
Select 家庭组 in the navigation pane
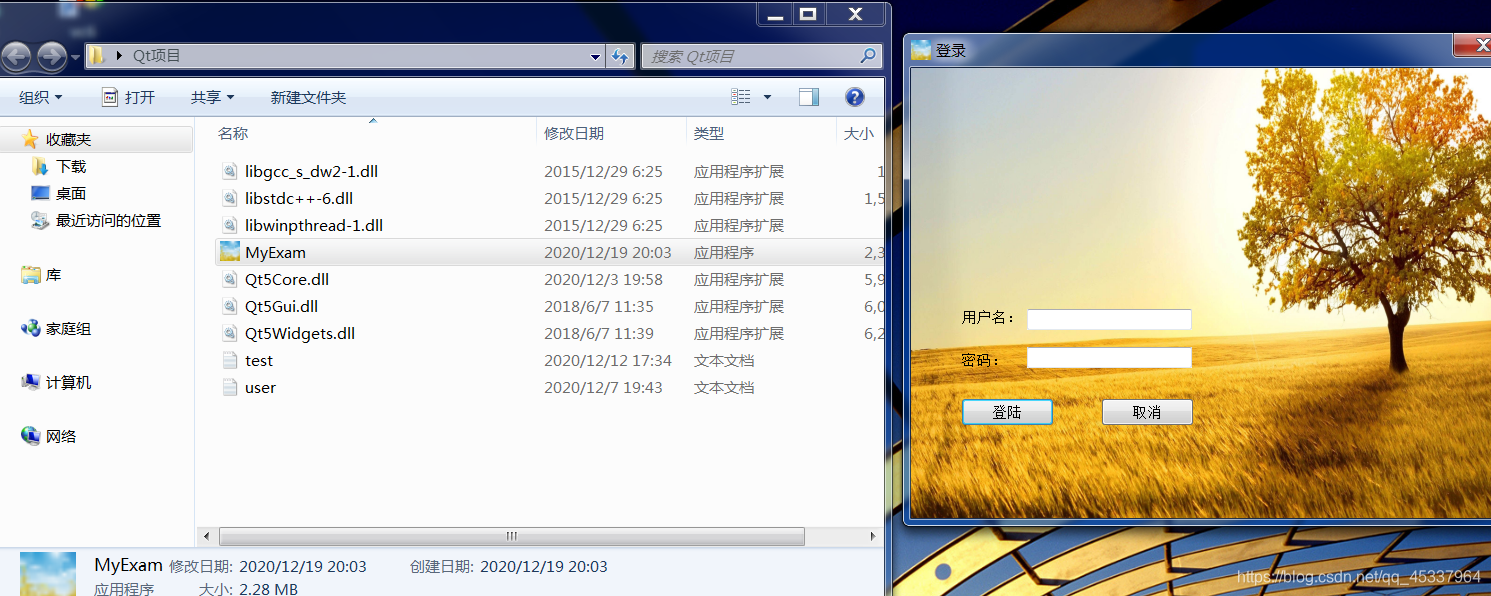pyautogui.click(x=68, y=329)
